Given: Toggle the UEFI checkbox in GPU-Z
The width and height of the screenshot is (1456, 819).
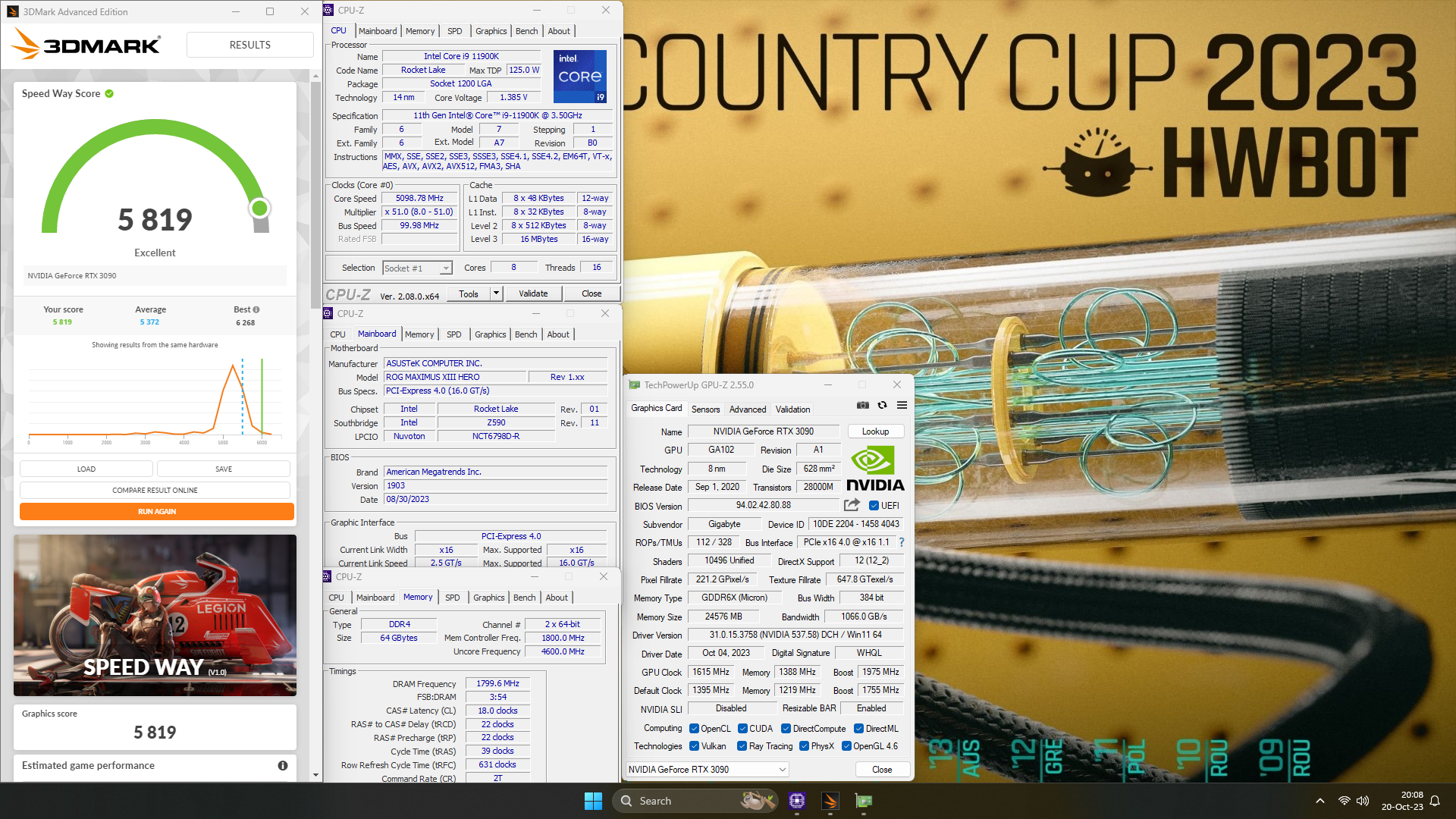Looking at the screenshot, I should pyautogui.click(x=874, y=506).
